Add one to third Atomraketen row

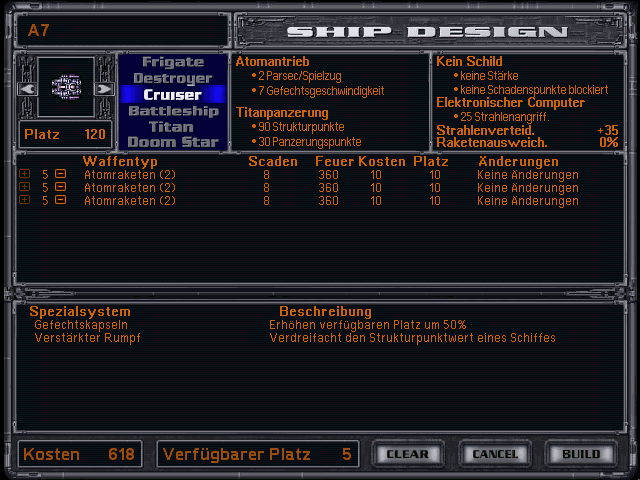pyautogui.click(x=25, y=201)
